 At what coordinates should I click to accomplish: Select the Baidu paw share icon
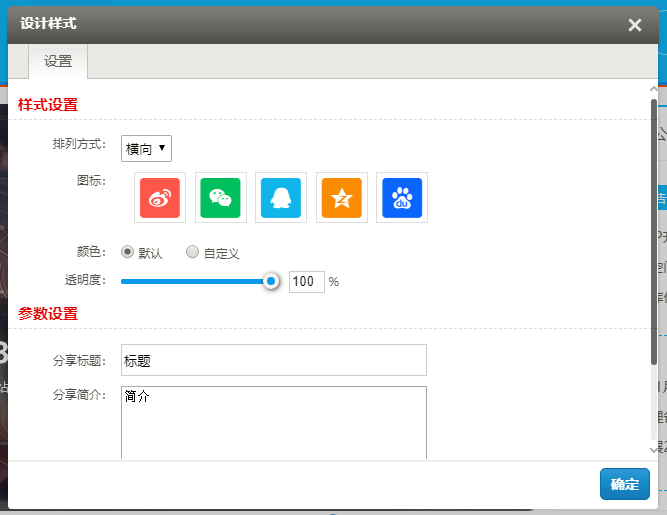pyautogui.click(x=402, y=198)
